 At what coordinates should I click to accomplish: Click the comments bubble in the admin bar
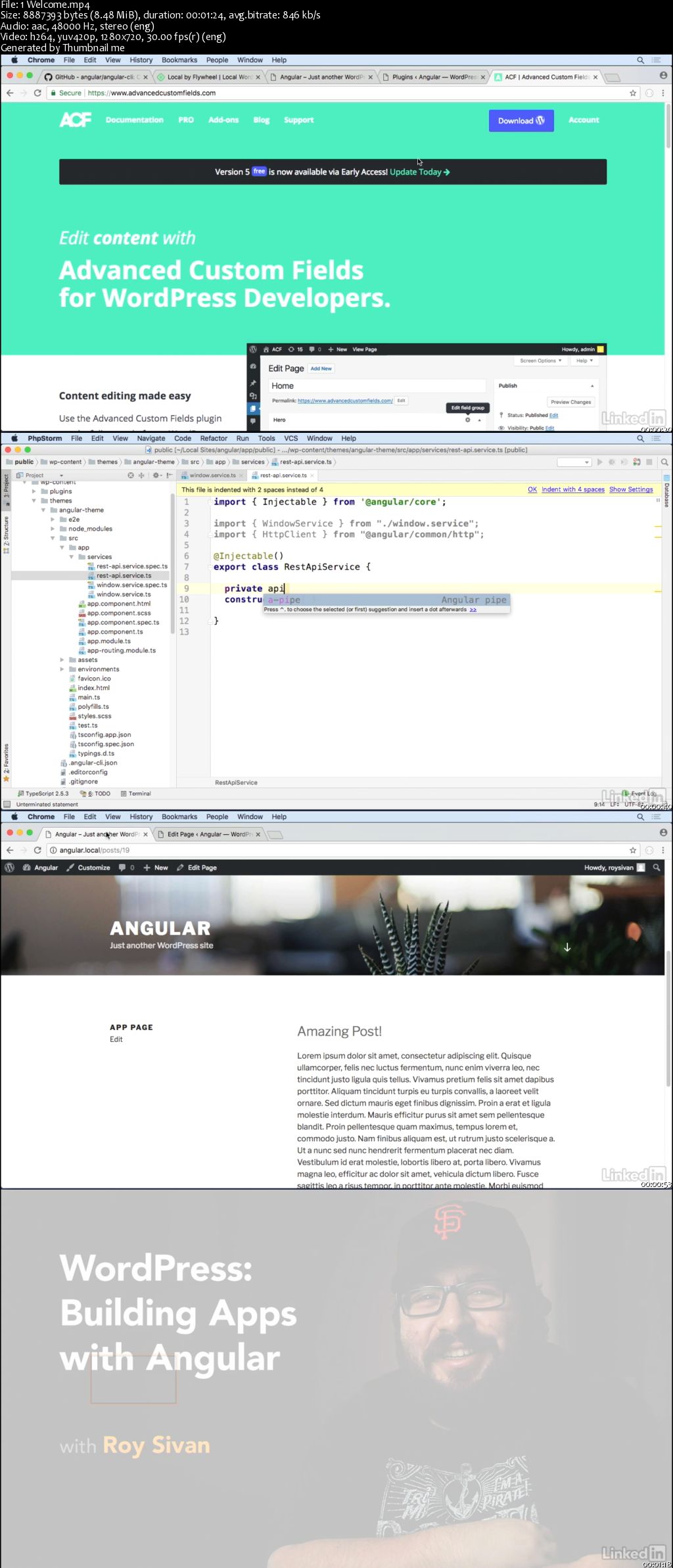[x=126, y=868]
